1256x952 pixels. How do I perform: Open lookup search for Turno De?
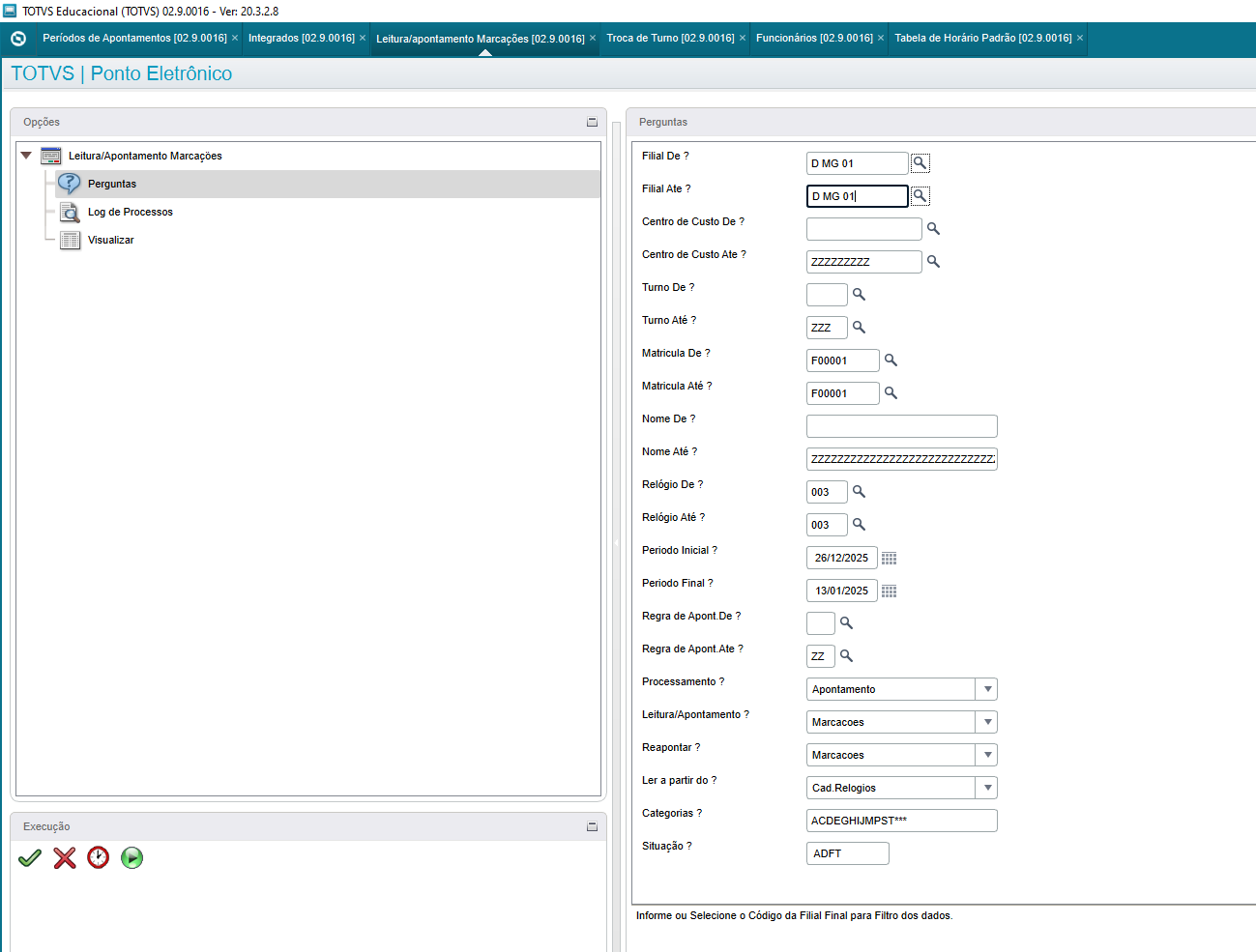859,295
